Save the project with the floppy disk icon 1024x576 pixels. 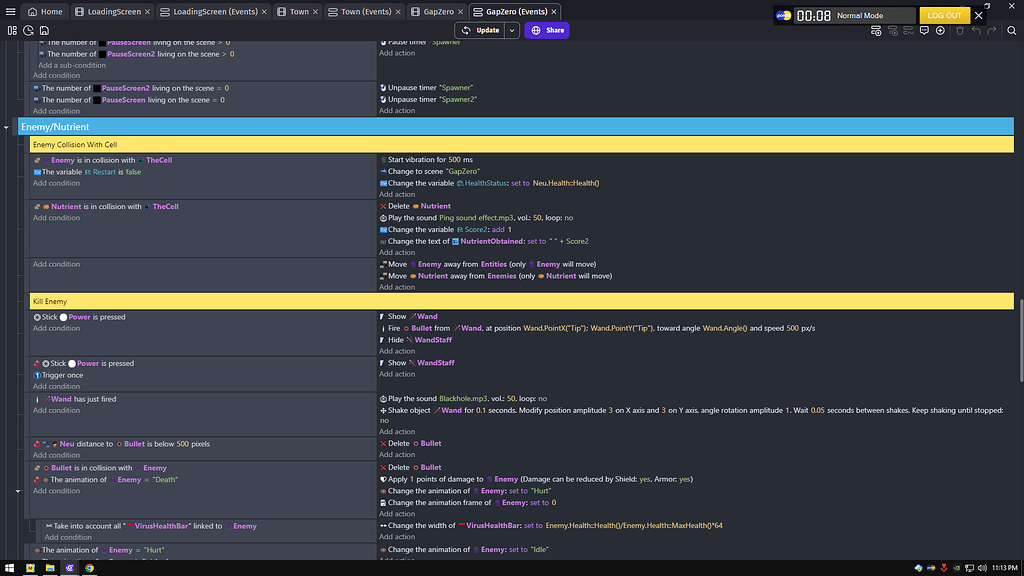[x=44, y=31]
